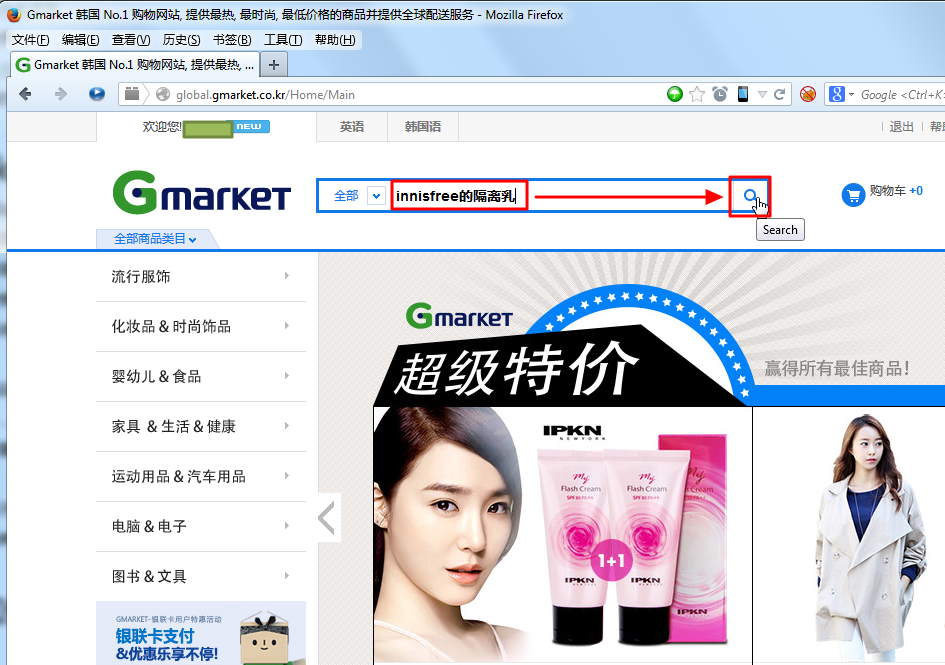The height and width of the screenshot is (665, 945).
Task: Open the 银联卡支付 promotion banner
Action: point(201,633)
